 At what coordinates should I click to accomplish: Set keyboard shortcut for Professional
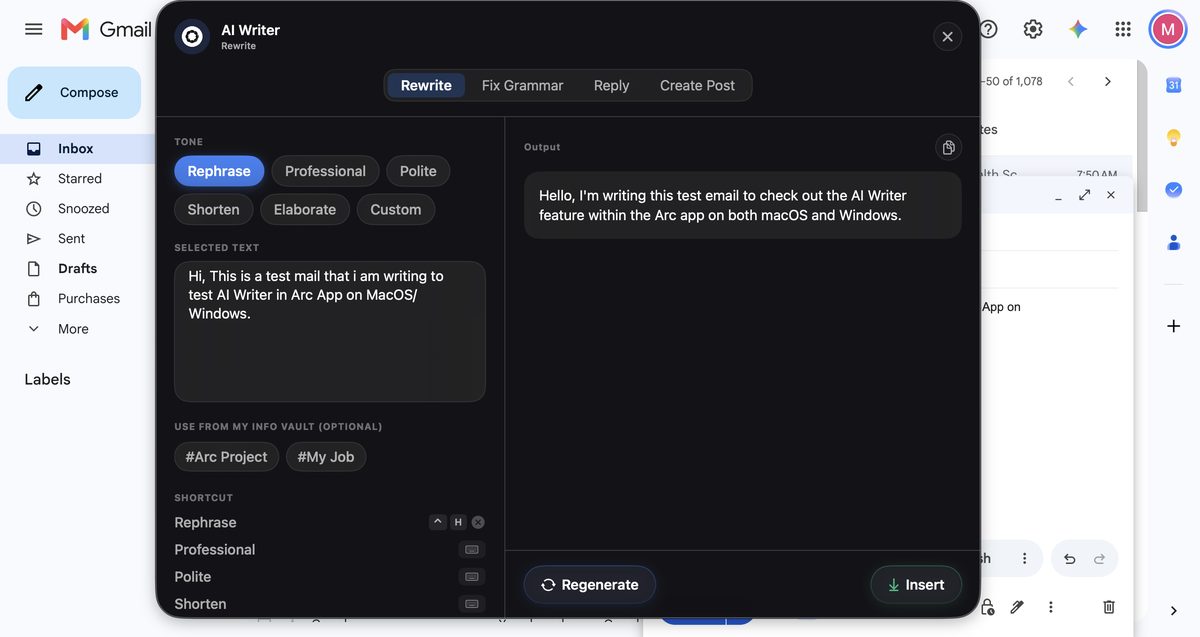(x=472, y=550)
